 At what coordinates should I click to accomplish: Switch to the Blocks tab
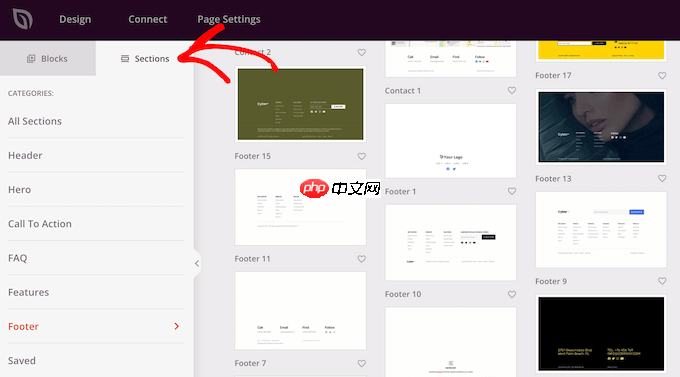tap(48, 59)
